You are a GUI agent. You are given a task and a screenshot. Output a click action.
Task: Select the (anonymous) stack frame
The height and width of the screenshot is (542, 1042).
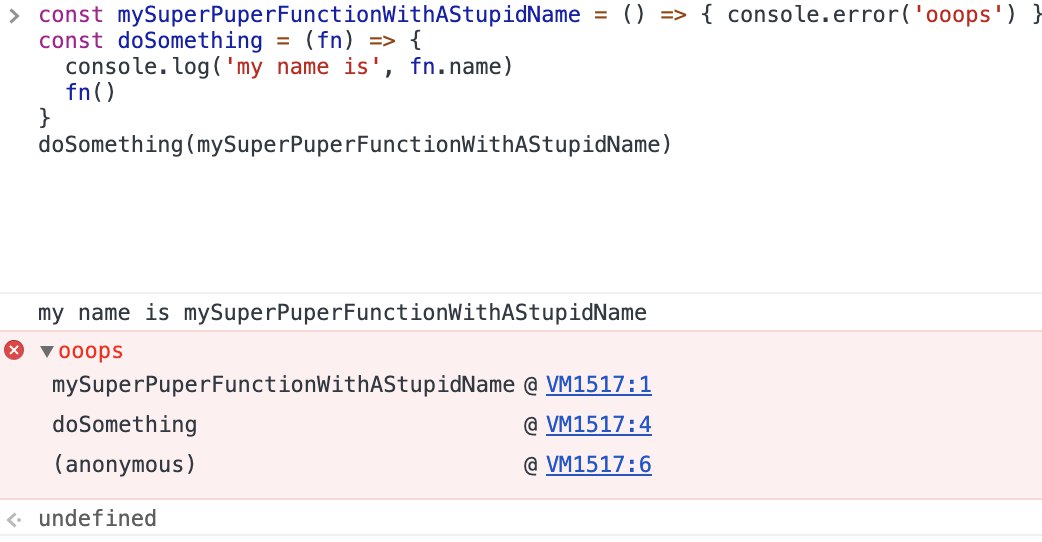124,465
